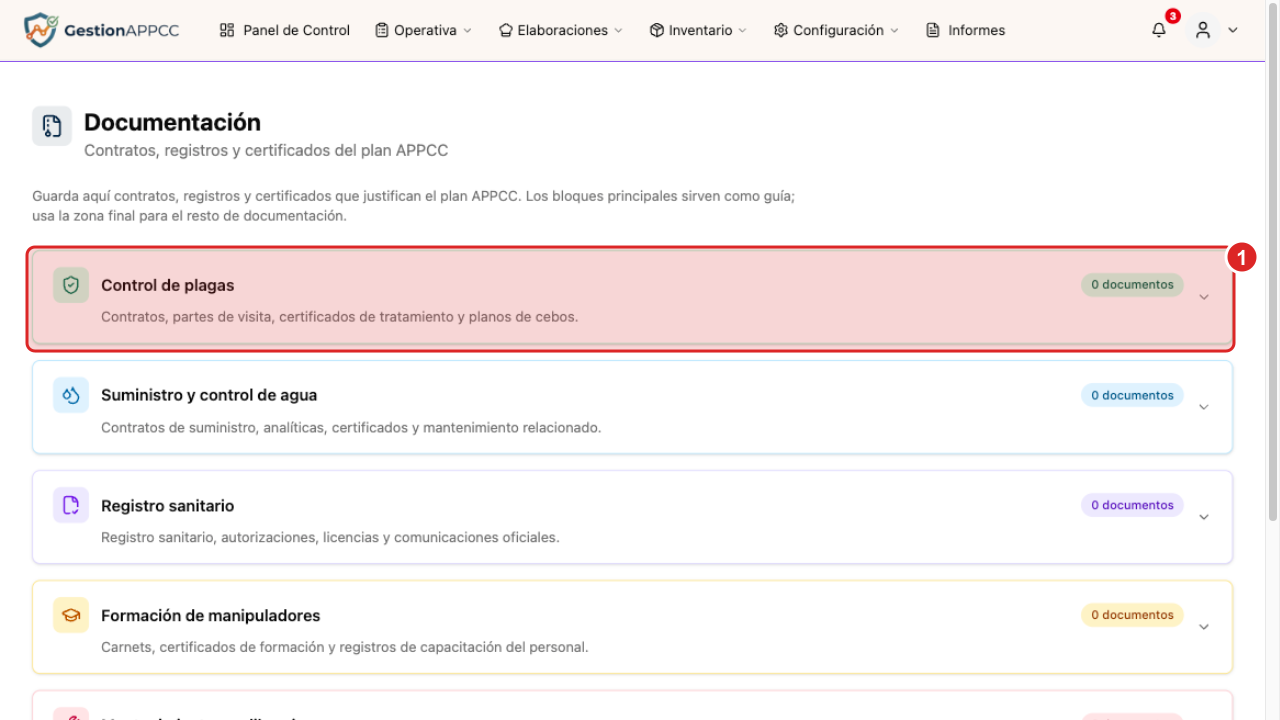The height and width of the screenshot is (720, 1280).
Task: Click the Formación de manipuladores title
Action: 211,616
